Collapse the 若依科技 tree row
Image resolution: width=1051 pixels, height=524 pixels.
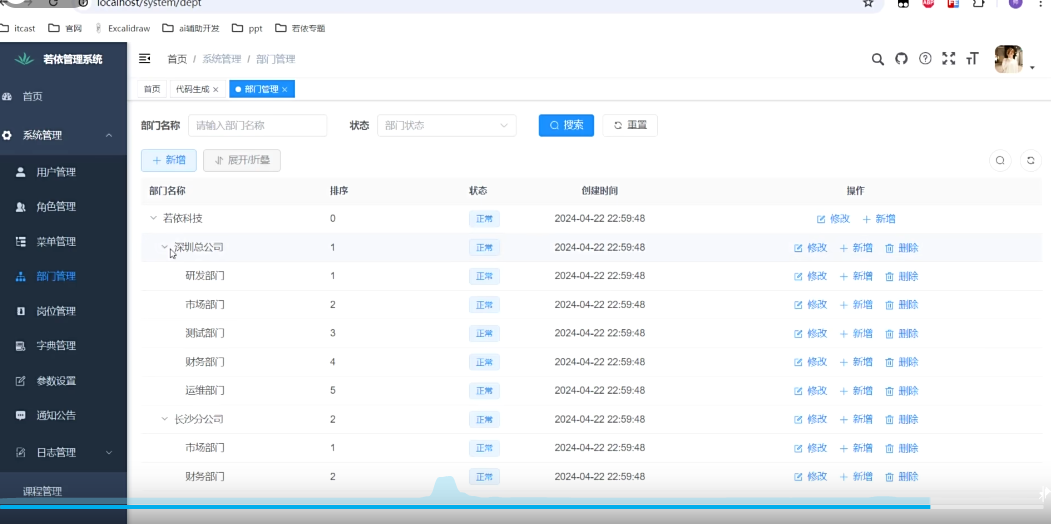[x=153, y=218]
